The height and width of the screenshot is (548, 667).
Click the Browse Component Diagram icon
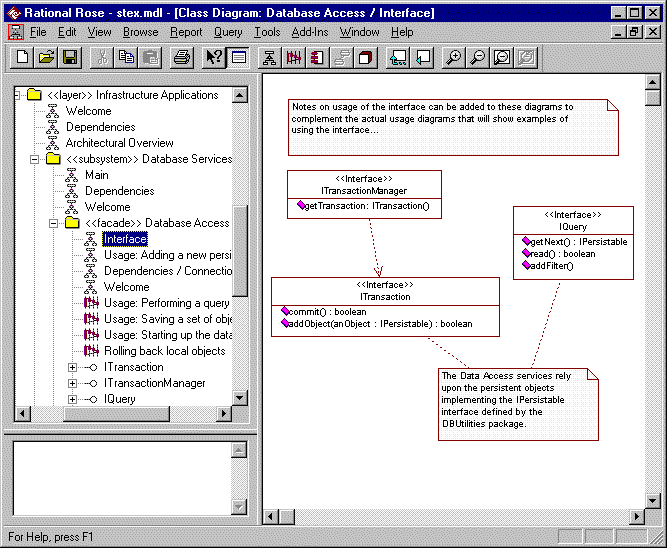pos(317,57)
